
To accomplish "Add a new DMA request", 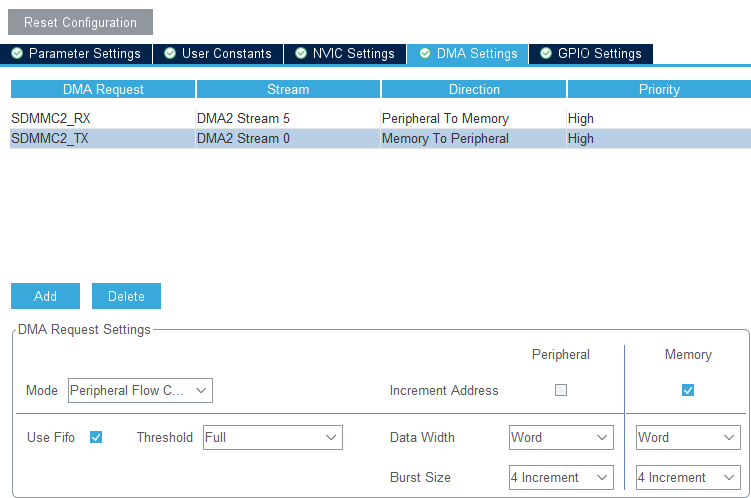I will (46, 296).
